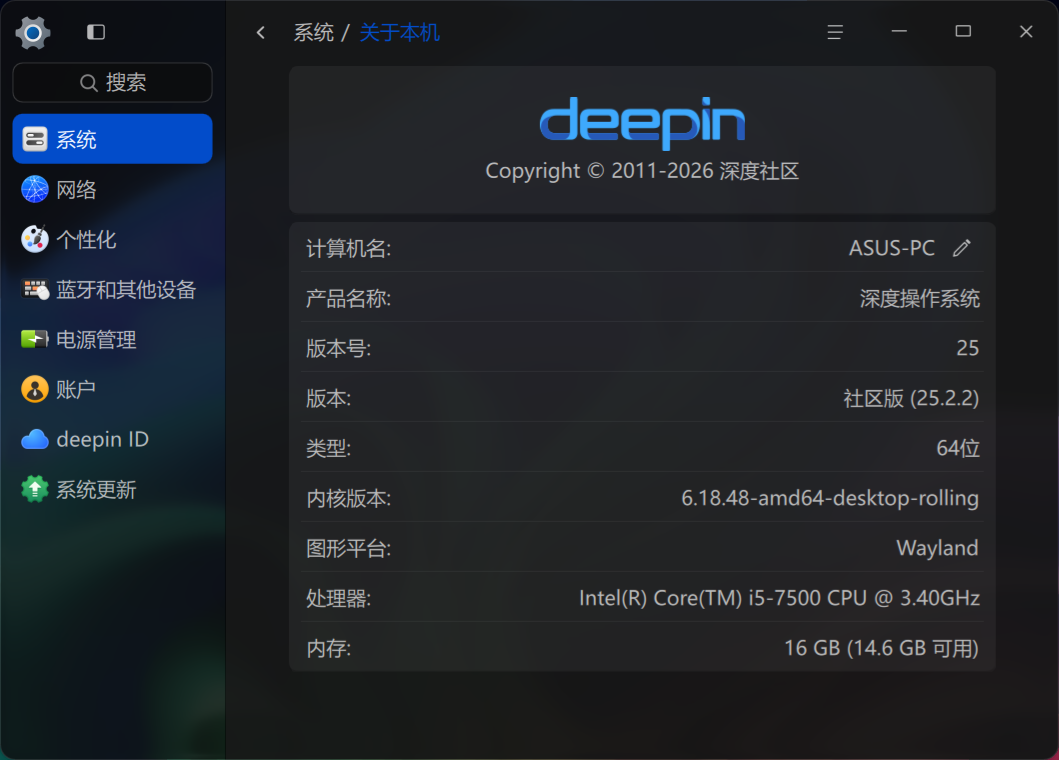Viewport: 1059px width, 760px height.
Task: Click the 内核版本 label
Action: [x=348, y=498]
